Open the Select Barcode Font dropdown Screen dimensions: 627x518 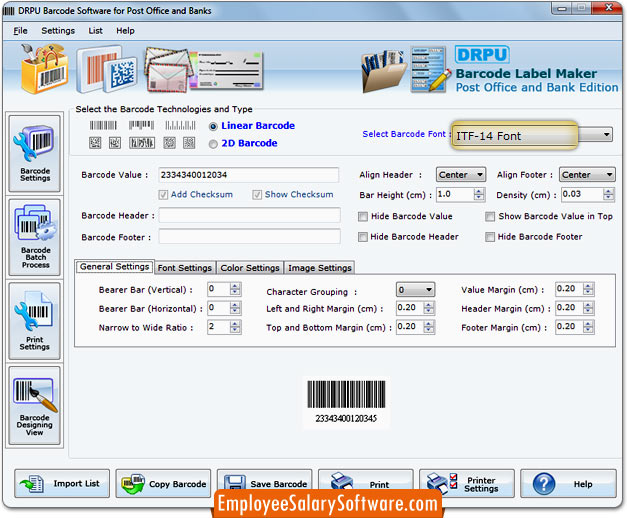pyautogui.click(x=532, y=136)
